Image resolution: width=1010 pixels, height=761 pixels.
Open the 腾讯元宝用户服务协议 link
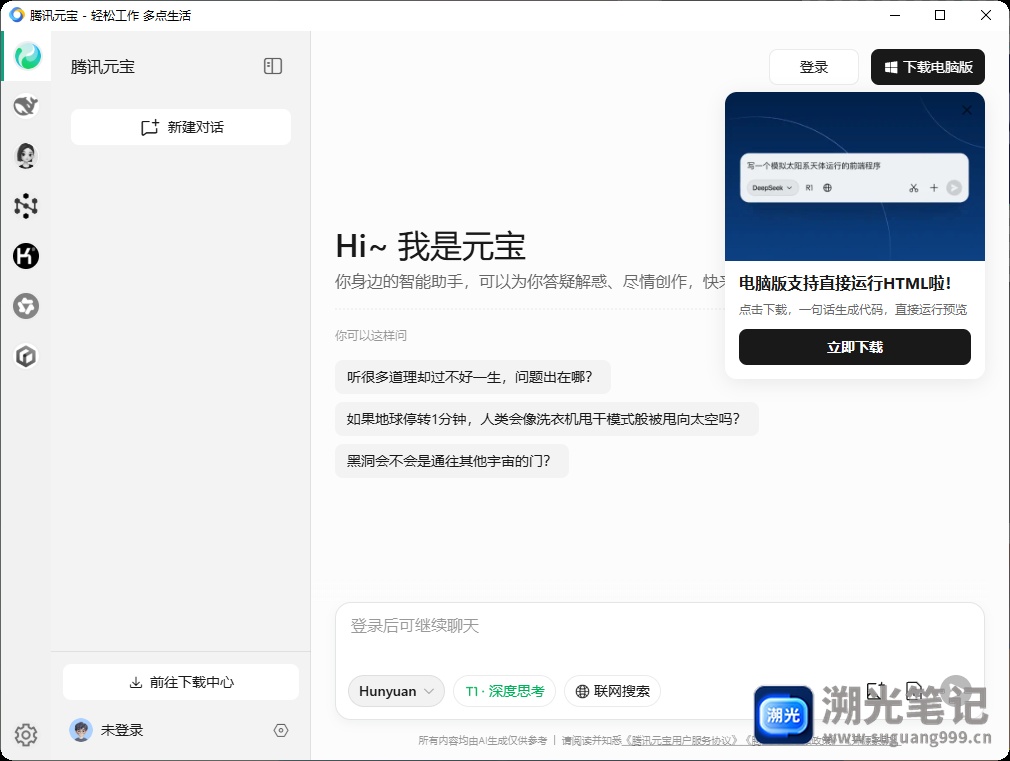(x=682, y=740)
